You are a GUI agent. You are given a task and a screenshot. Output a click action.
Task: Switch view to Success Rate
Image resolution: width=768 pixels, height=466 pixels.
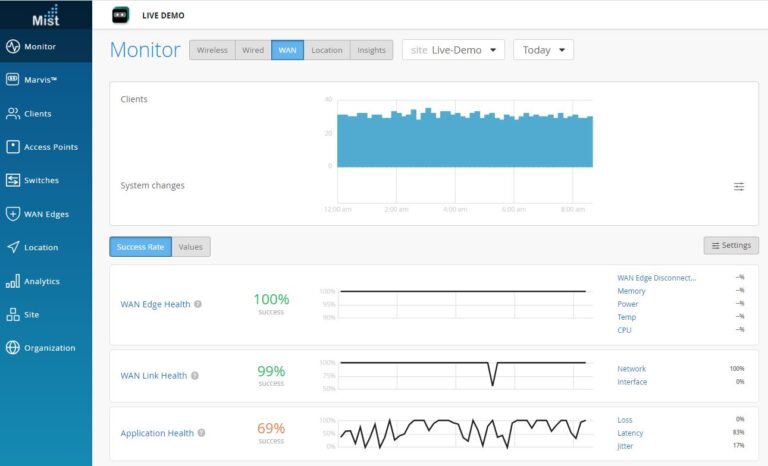click(140, 246)
